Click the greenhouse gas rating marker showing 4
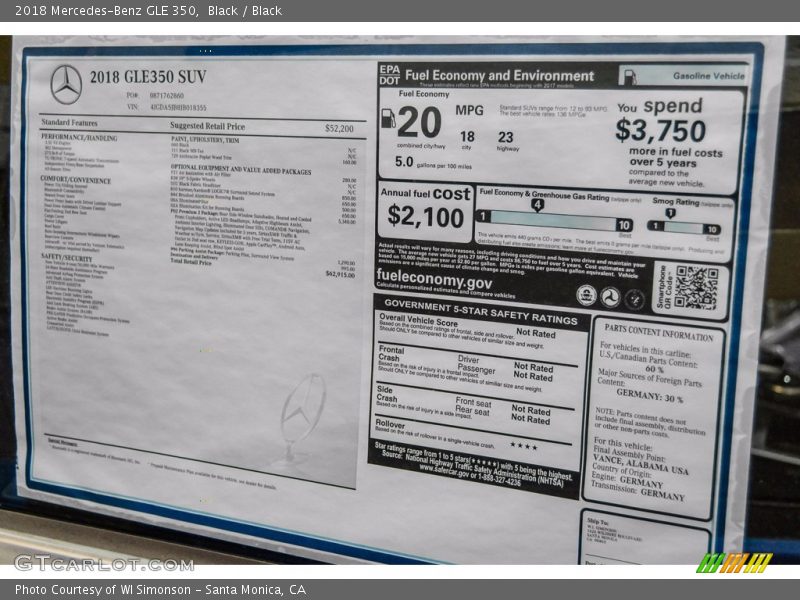800x600 pixels. click(537, 205)
